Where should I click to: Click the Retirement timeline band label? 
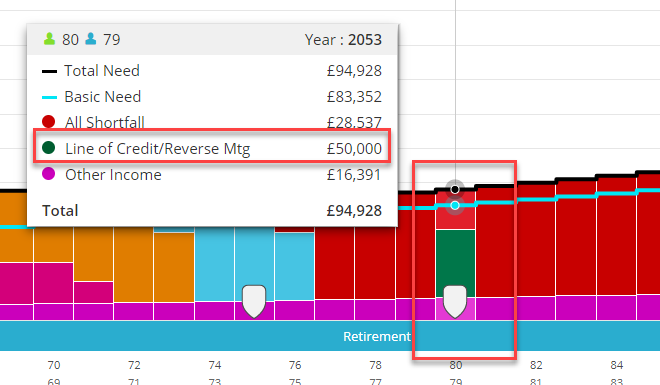pos(377,337)
